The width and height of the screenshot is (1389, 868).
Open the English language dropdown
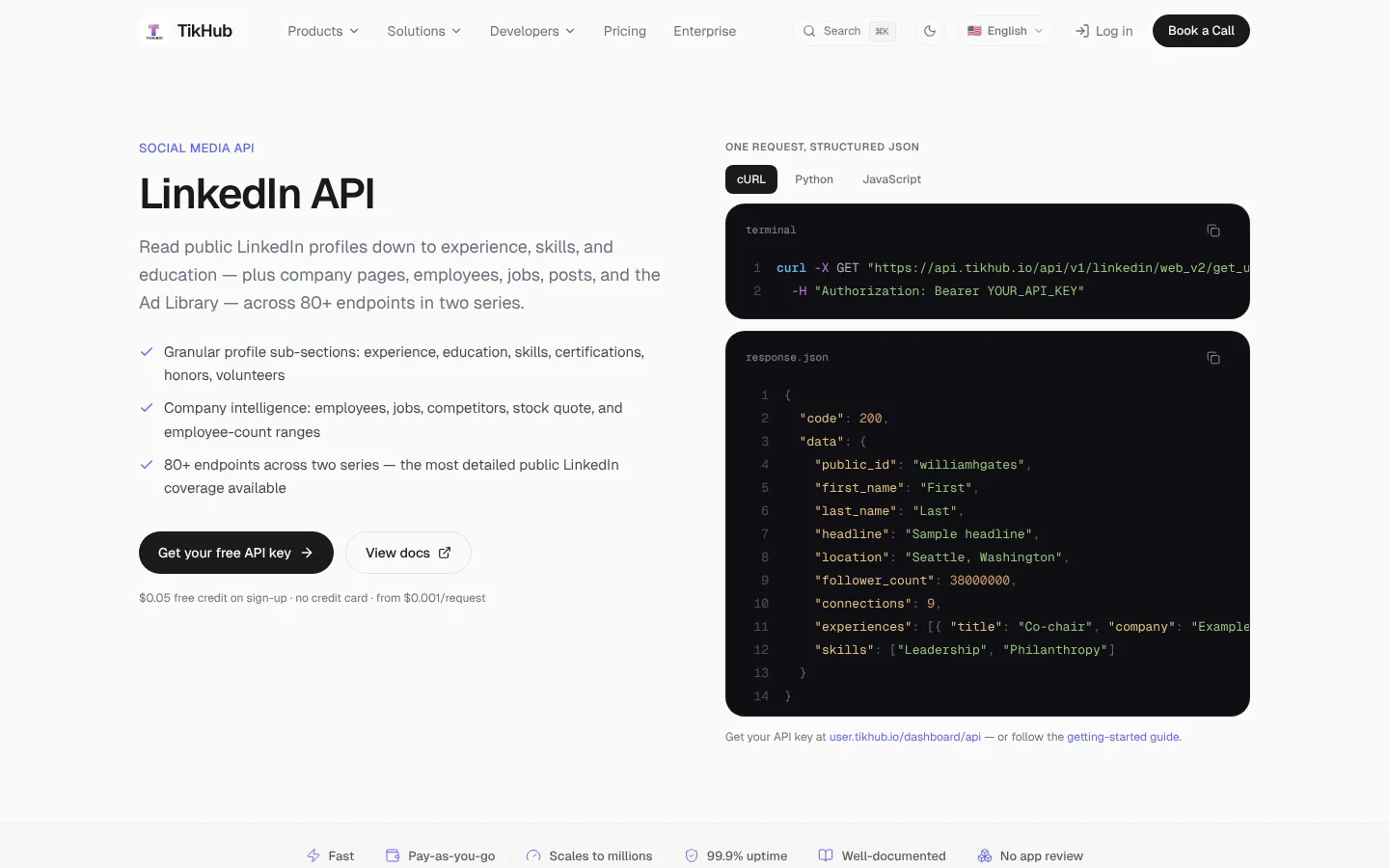(x=1006, y=31)
